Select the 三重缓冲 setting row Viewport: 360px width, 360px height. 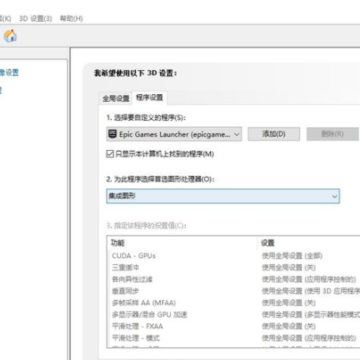pos(233,268)
